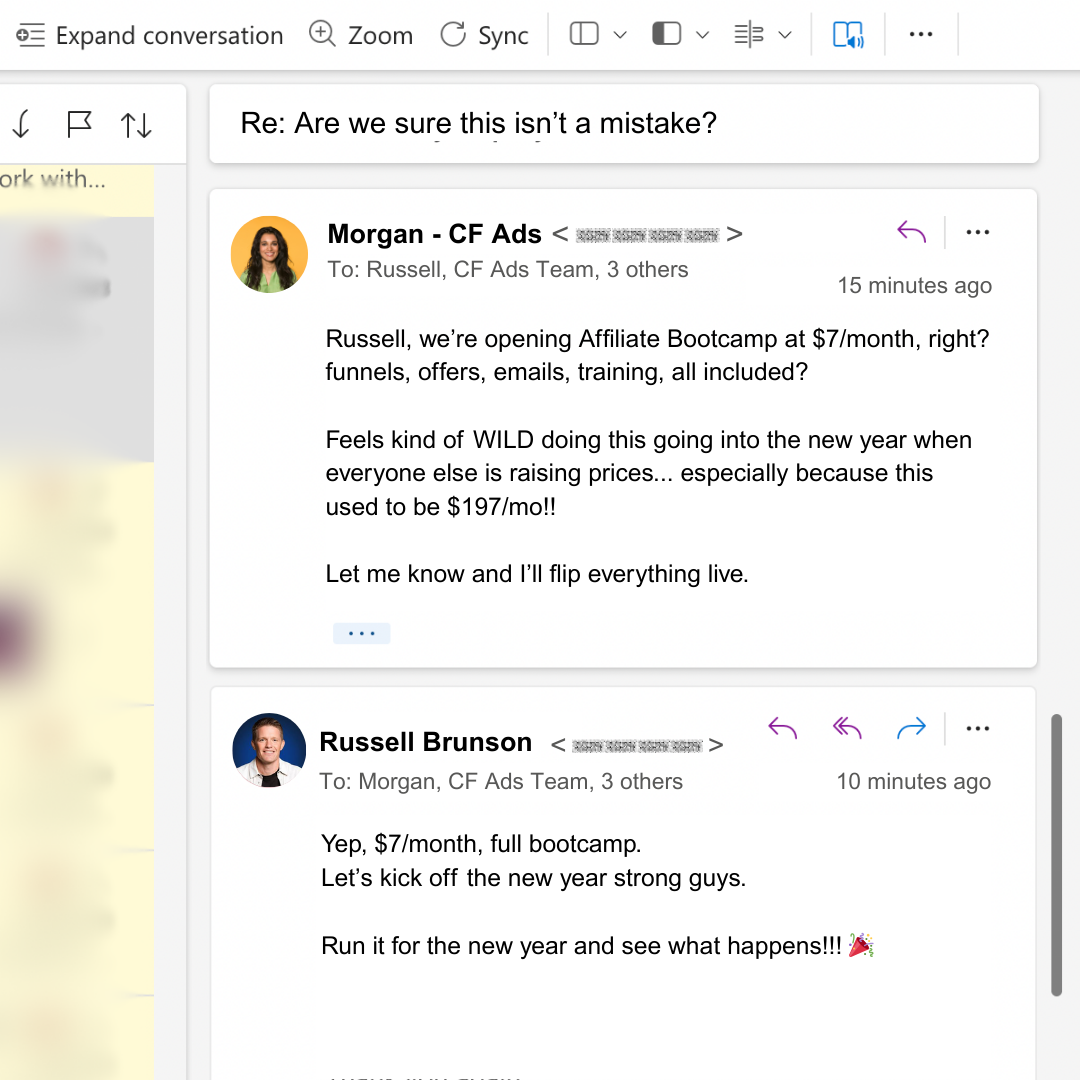Click recipients line 'To: Morgan, CF Ads Team'

coord(501,782)
